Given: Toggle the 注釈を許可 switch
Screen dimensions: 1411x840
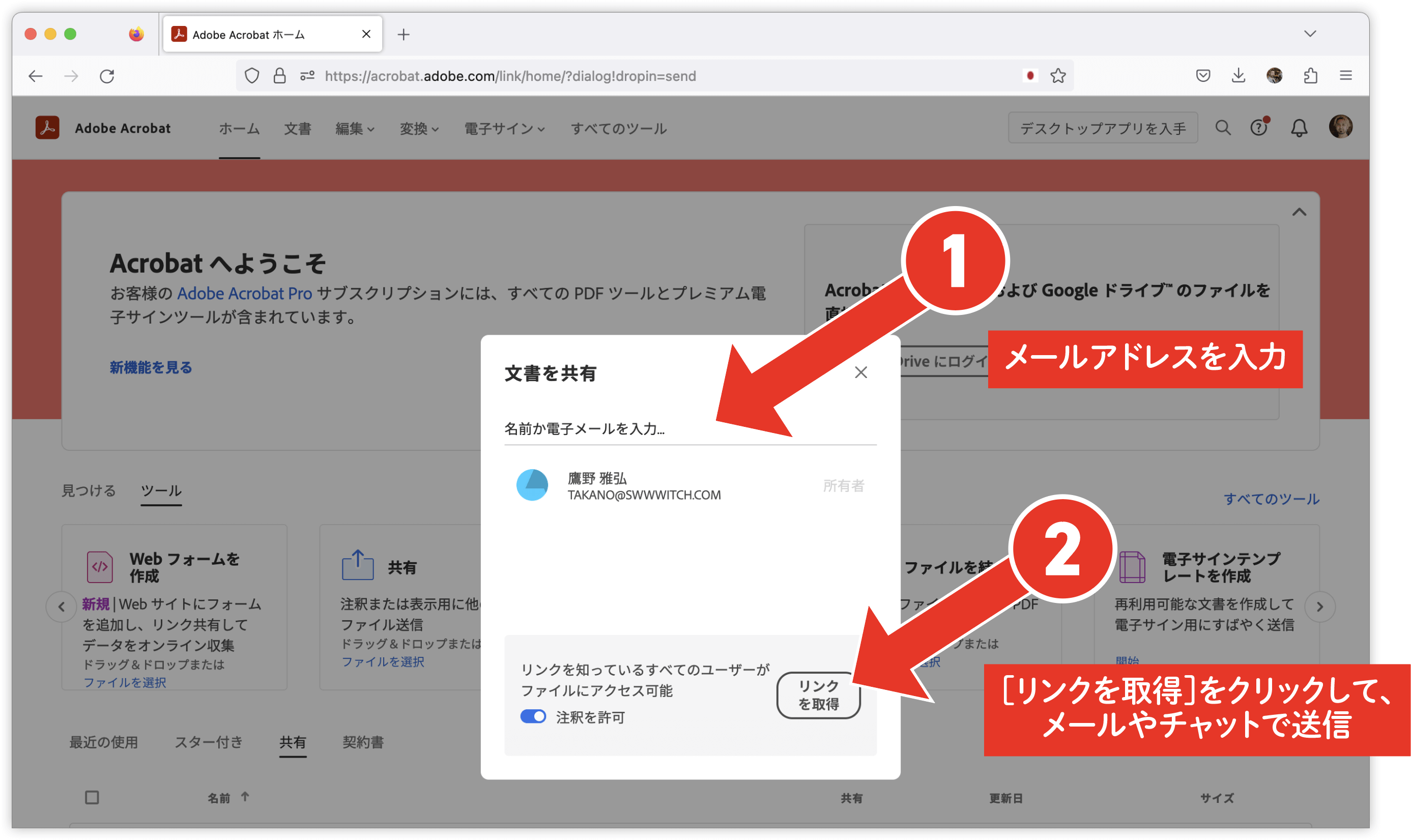Looking at the screenshot, I should 533,716.
